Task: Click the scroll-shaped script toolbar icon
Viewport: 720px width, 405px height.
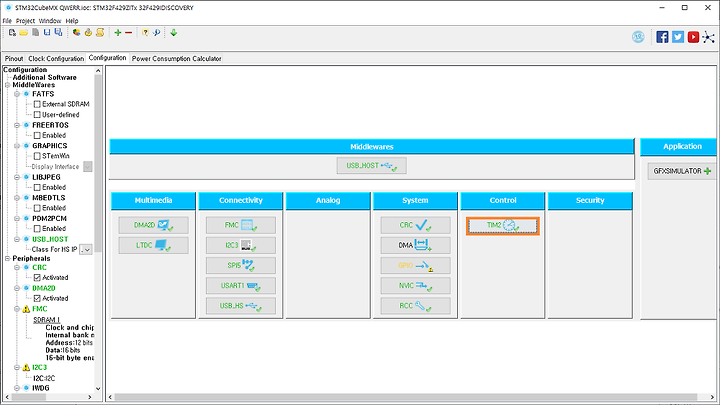Action: [100, 33]
